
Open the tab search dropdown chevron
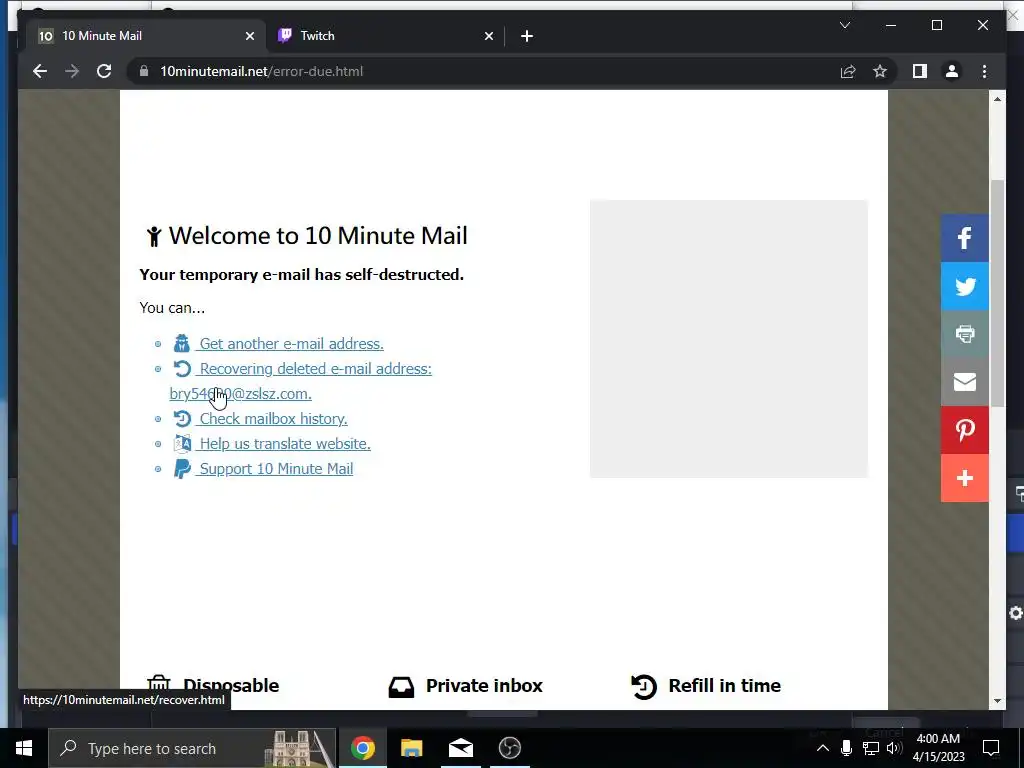[x=844, y=25]
